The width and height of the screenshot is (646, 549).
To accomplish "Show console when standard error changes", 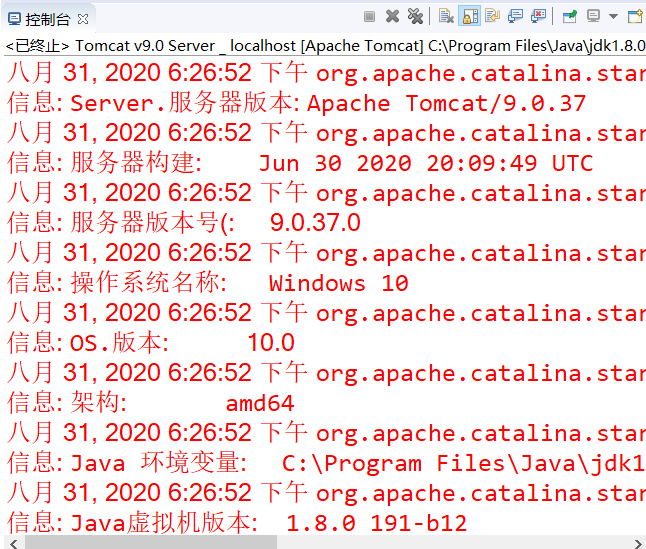I will point(538,16).
